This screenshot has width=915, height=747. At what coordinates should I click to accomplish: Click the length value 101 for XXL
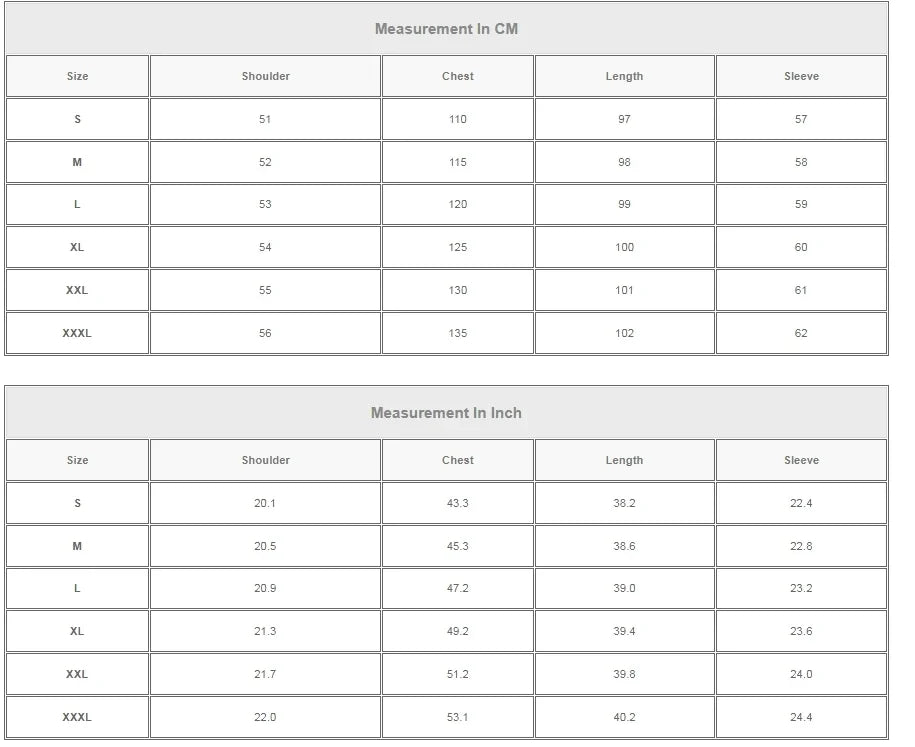pyautogui.click(x=624, y=290)
